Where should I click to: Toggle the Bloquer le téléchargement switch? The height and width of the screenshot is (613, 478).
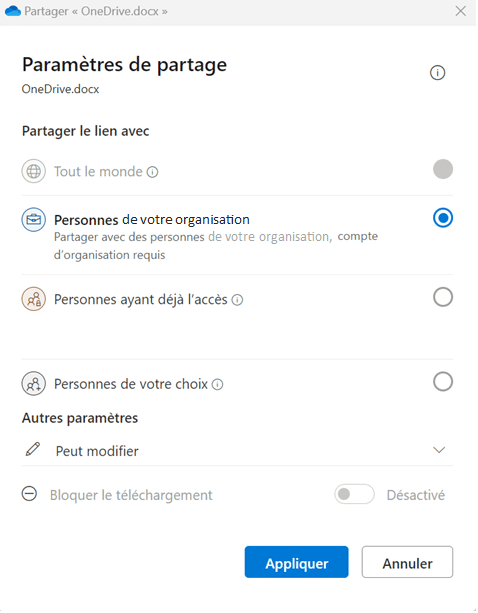coord(354,494)
